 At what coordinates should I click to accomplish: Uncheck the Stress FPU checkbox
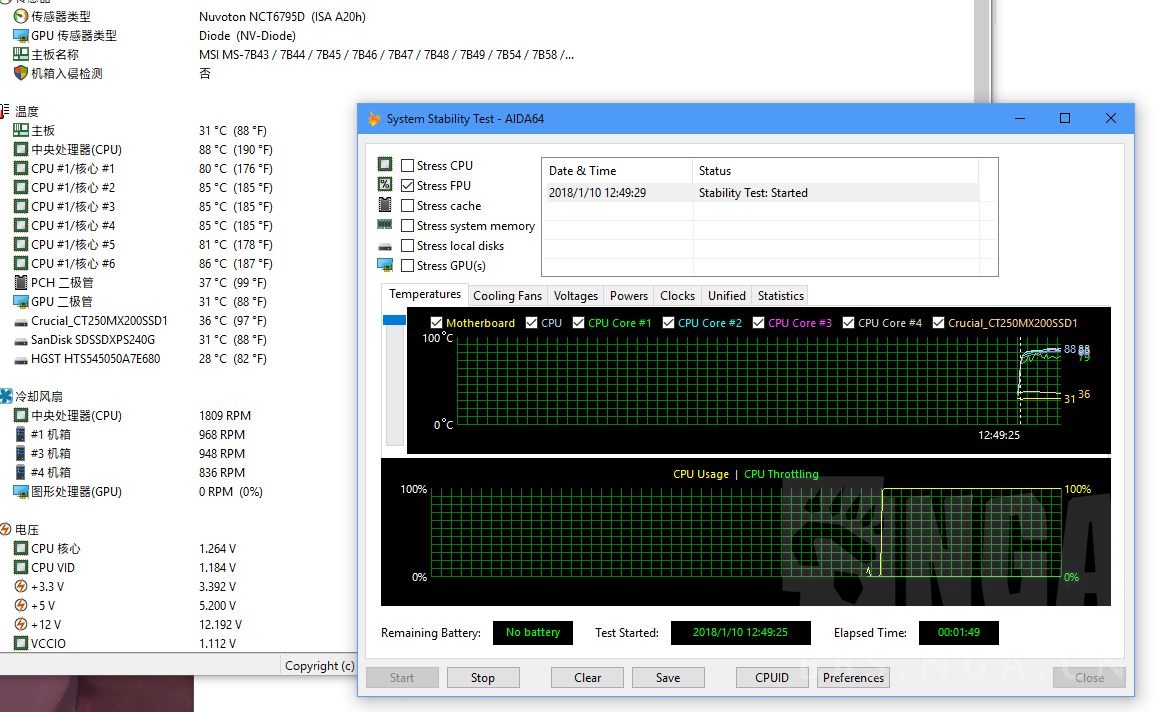coord(408,186)
